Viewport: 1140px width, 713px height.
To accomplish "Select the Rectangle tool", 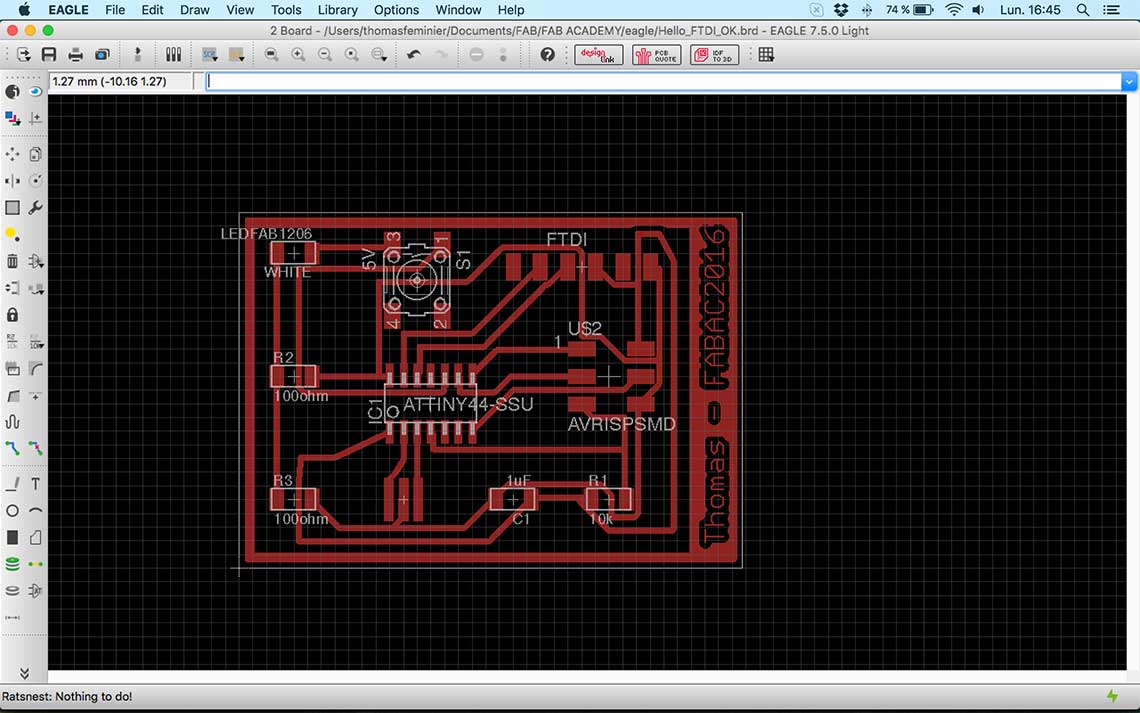I will [12, 537].
